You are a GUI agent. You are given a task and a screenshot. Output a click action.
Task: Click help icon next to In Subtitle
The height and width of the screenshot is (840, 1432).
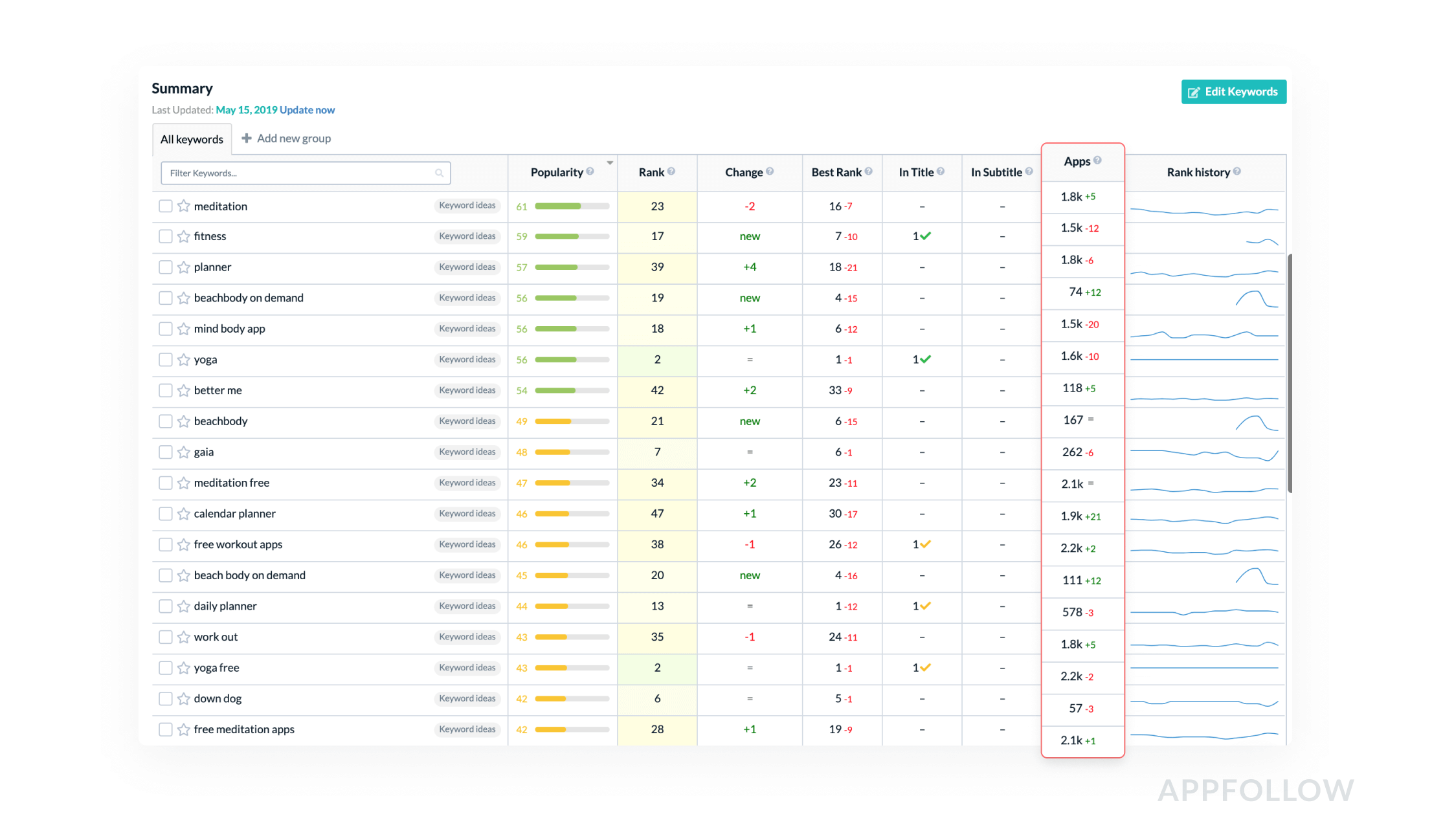point(1029,171)
